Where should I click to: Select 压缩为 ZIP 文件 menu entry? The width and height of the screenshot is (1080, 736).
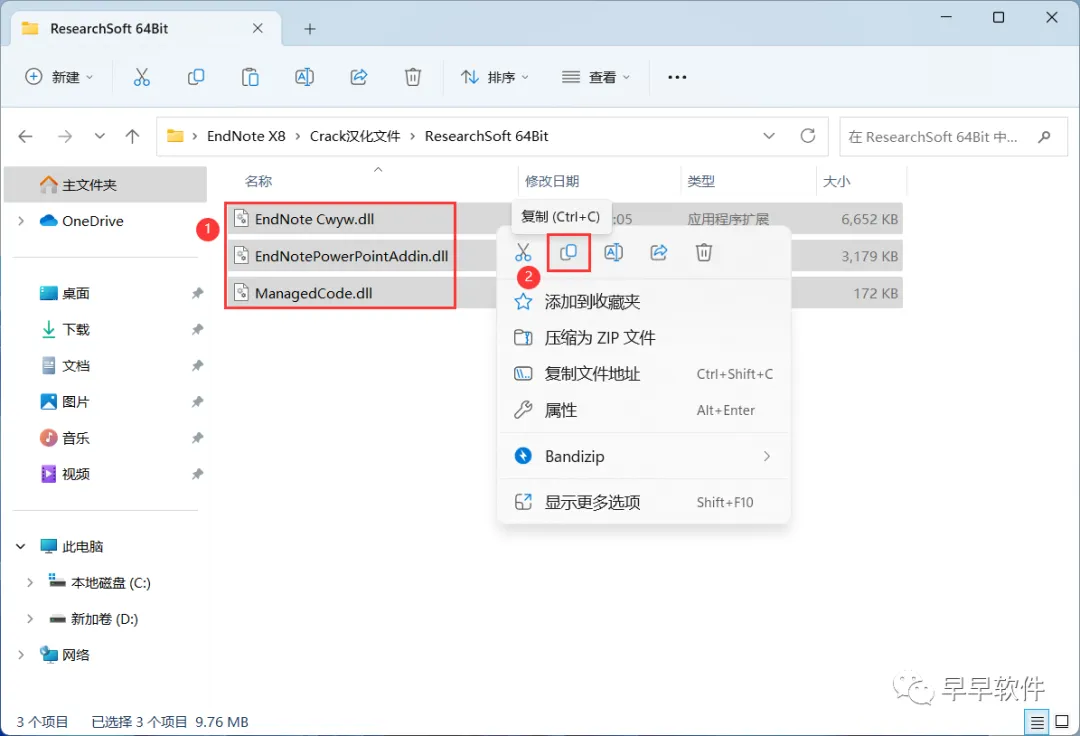pyautogui.click(x=643, y=337)
